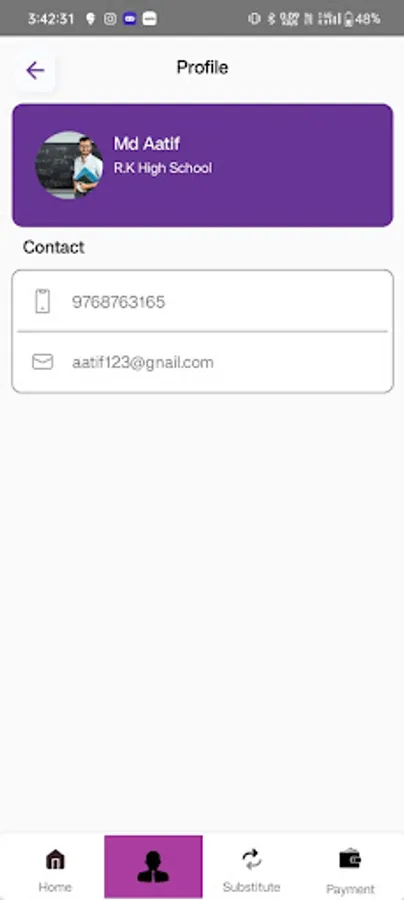Click the phone icon in Contact

(x=42, y=301)
